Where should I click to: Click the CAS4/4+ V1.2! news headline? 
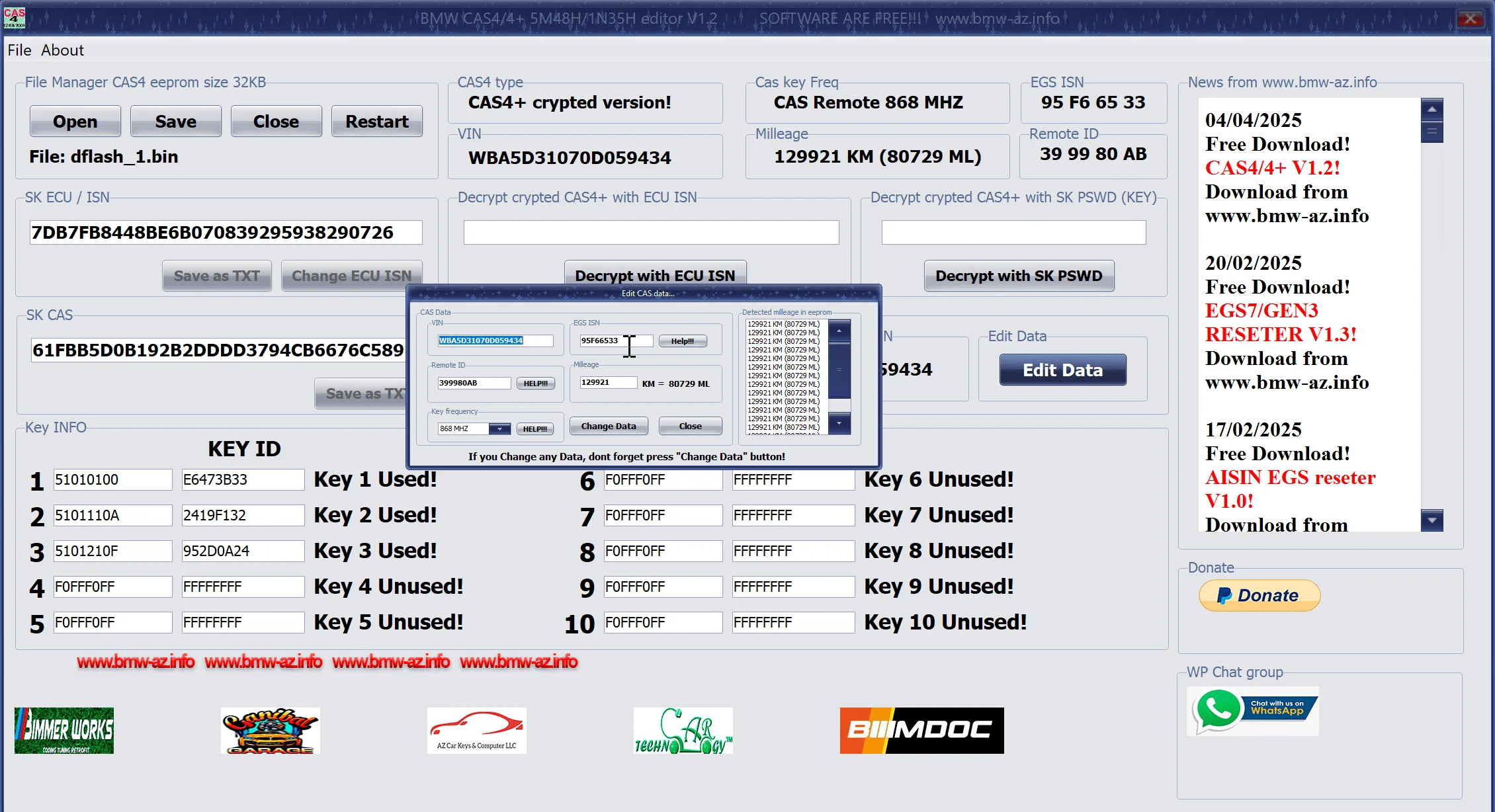pyautogui.click(x=1272, y=168)
